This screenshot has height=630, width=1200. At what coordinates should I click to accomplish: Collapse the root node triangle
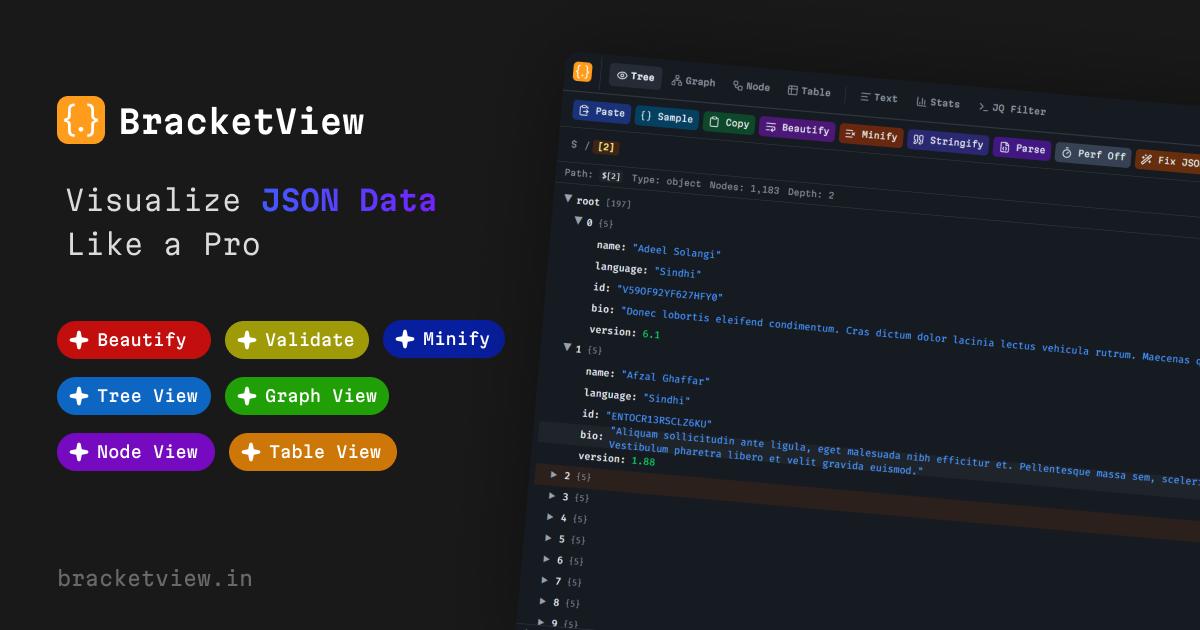569,198
